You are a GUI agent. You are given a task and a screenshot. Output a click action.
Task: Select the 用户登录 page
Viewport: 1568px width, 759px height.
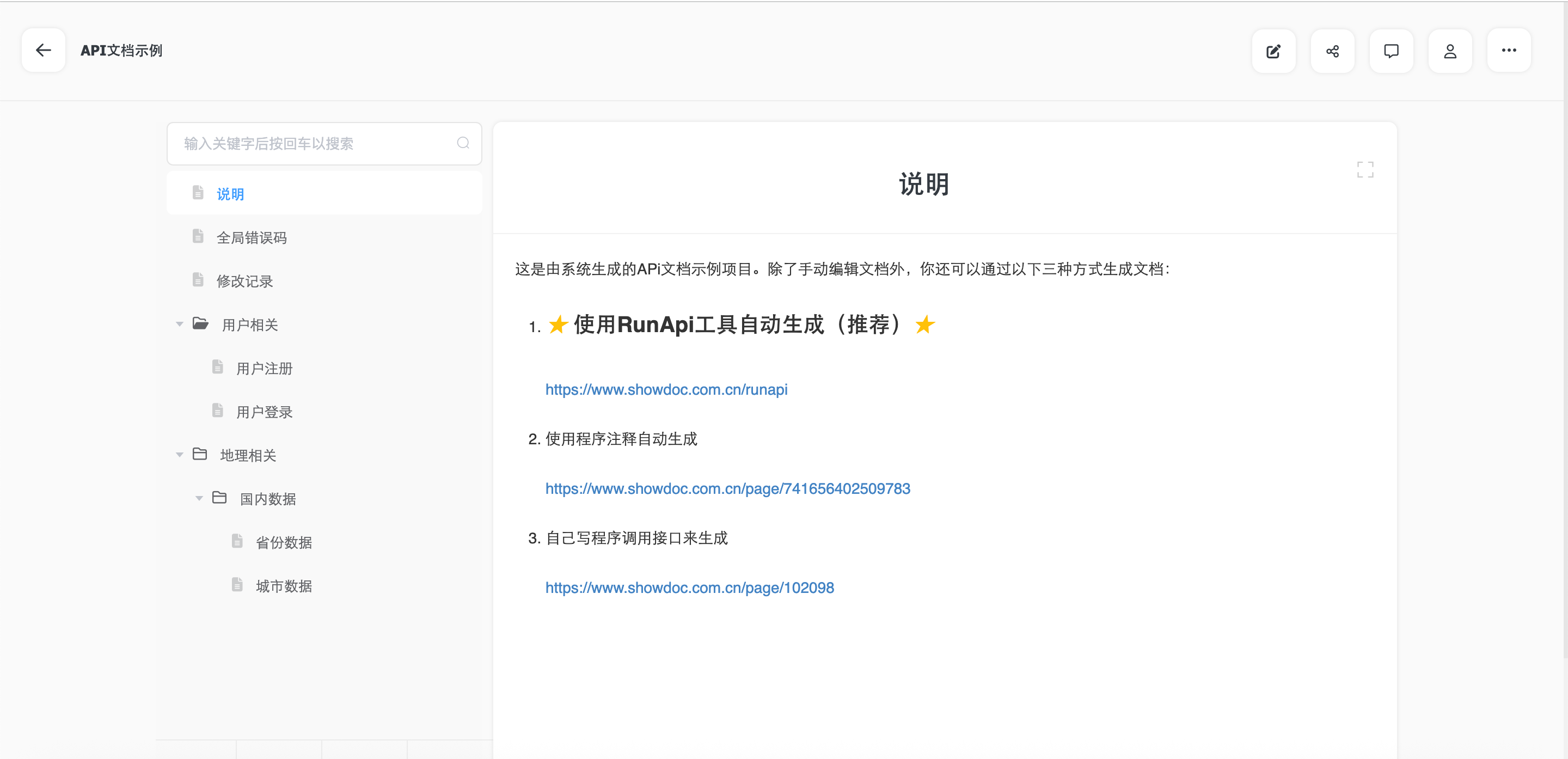tap(264, 412)
